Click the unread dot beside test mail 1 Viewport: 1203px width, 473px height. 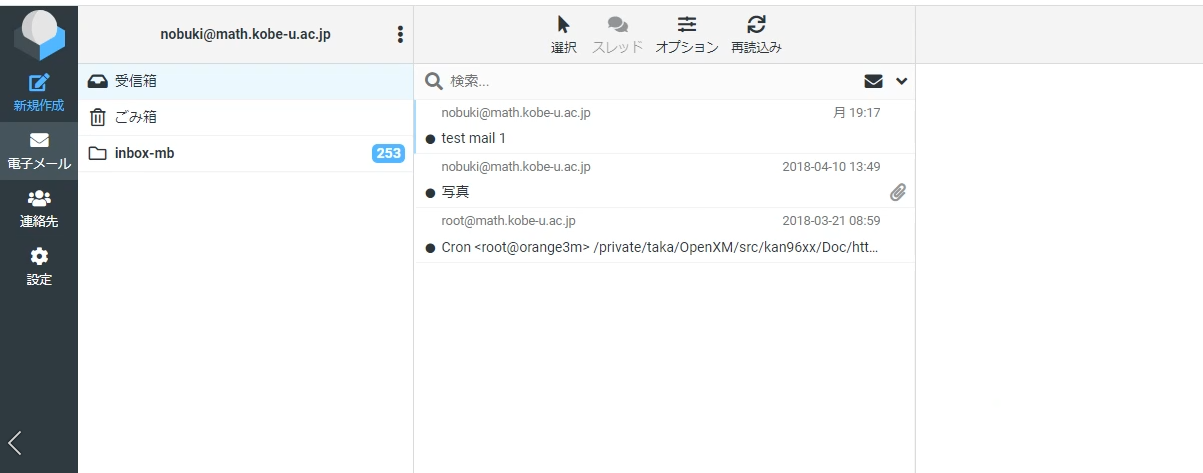(430, 138)
